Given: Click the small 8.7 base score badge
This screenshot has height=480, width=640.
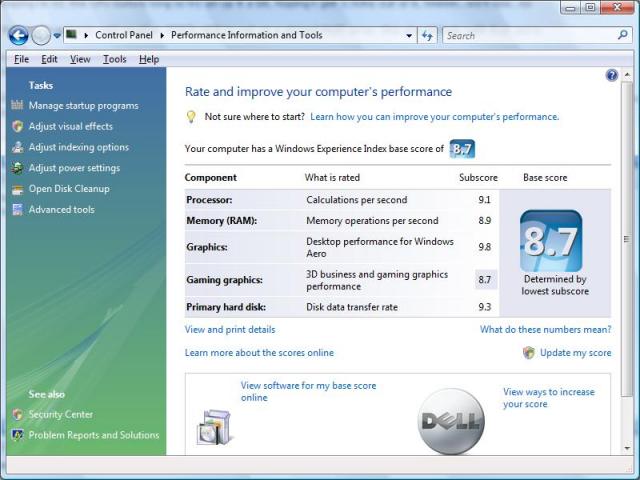Looking at the screenshot, I should pos(462,149).
